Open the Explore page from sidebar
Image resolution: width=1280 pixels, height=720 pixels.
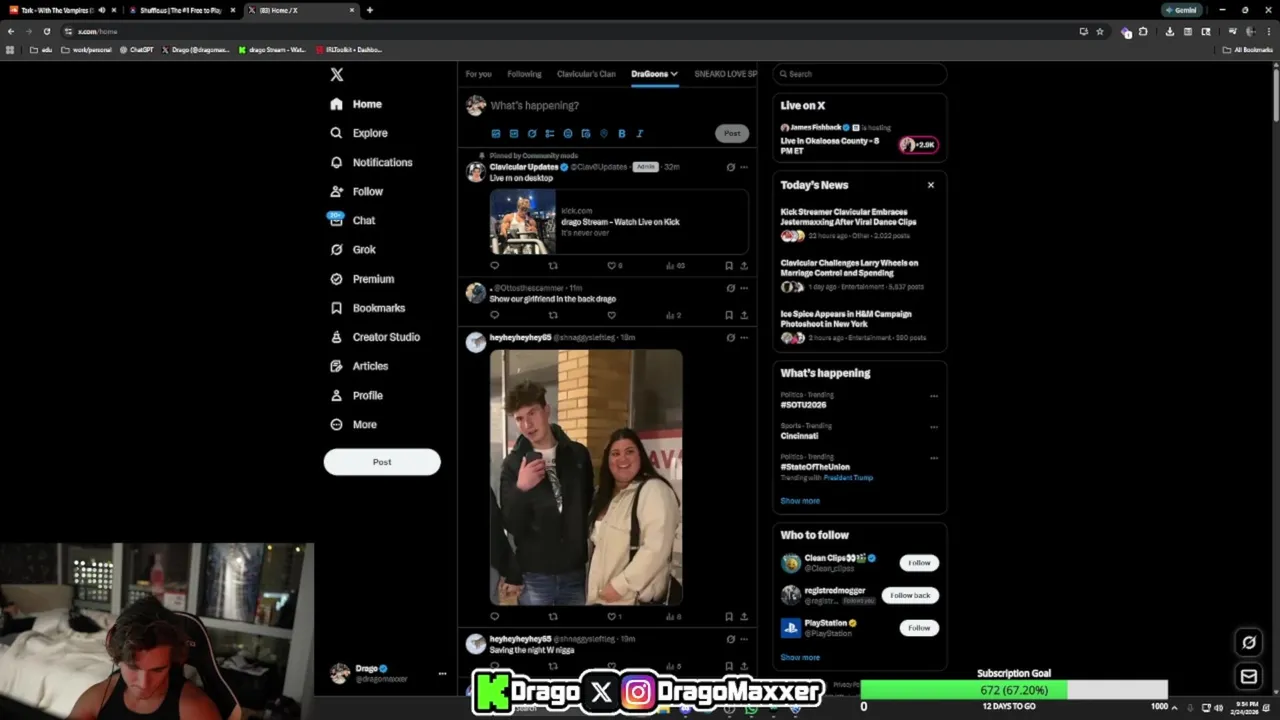(x=359, y=133)
